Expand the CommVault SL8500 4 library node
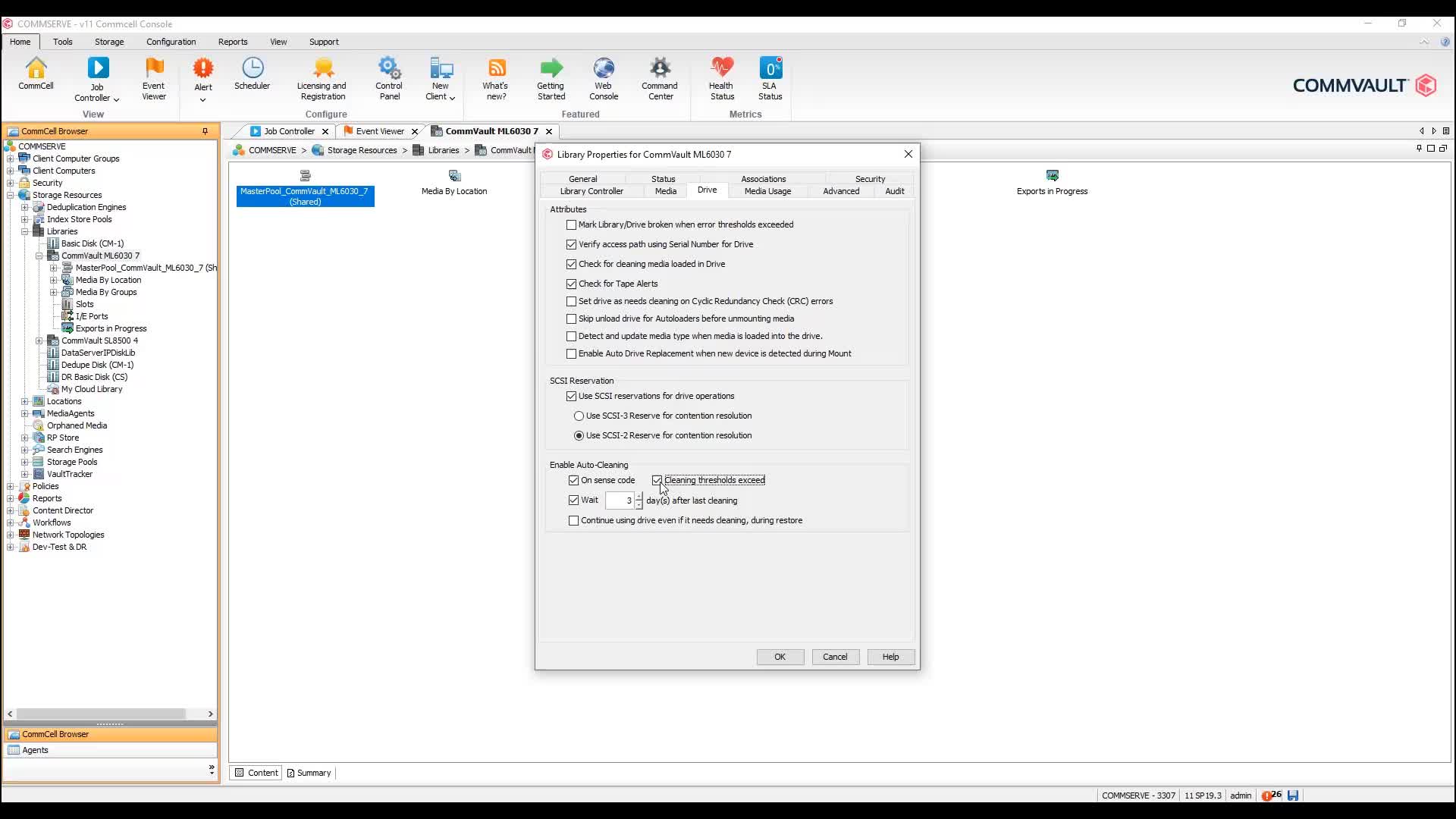Image resolution: width=1456 pixels, height=819 pixels. coord(39,340)
